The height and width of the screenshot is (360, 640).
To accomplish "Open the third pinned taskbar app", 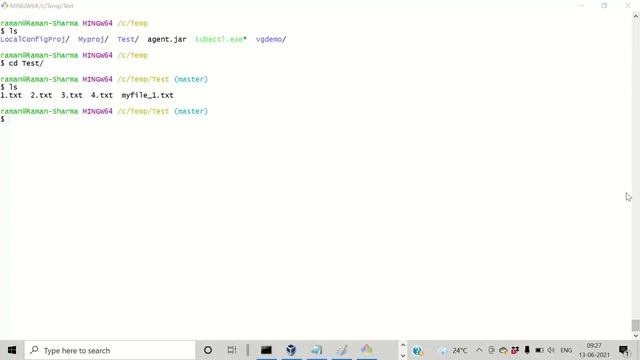I will [x=316, y=350].
